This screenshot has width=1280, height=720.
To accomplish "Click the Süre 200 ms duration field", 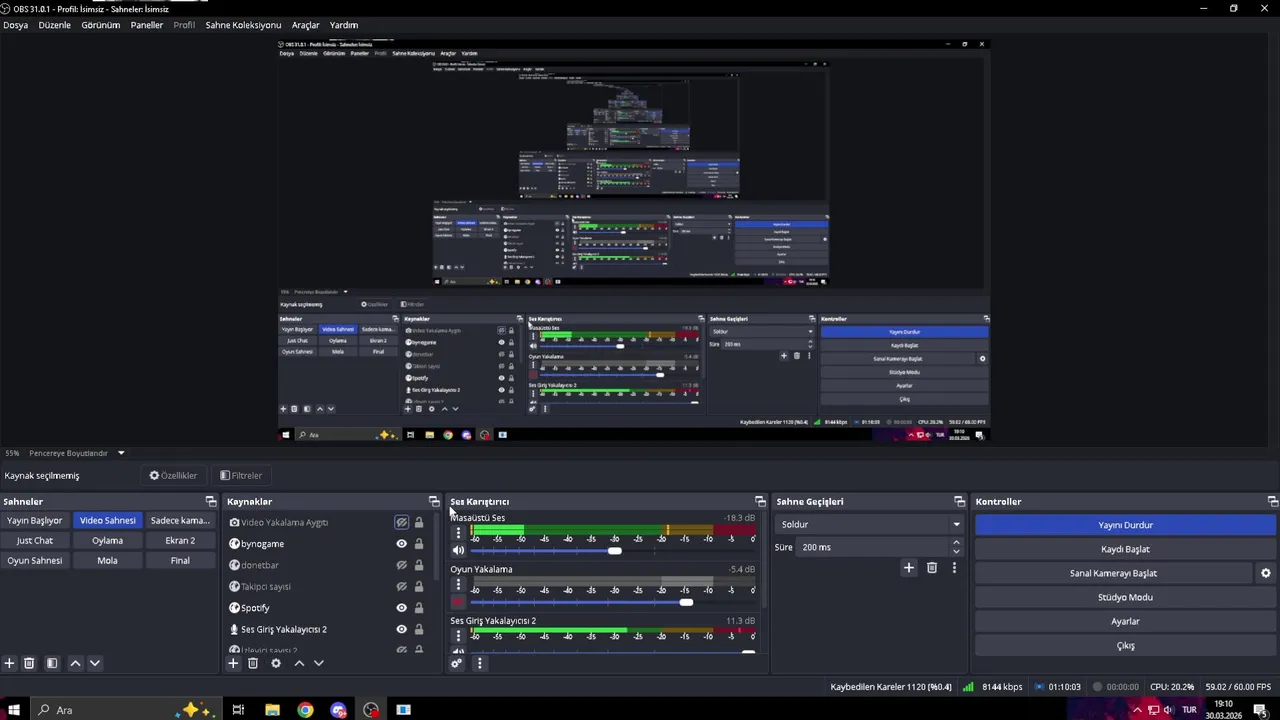I will (x=872, y=547).
